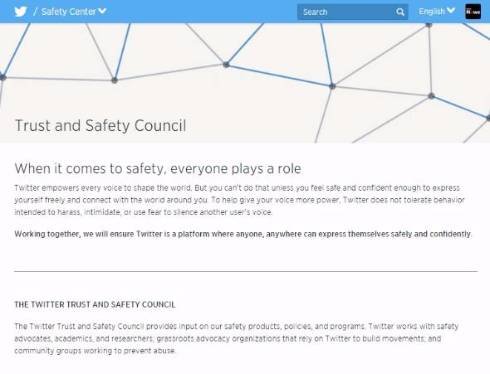
Task: Click the slash separator beside Twitter logo
Action: tap(35, 12)
